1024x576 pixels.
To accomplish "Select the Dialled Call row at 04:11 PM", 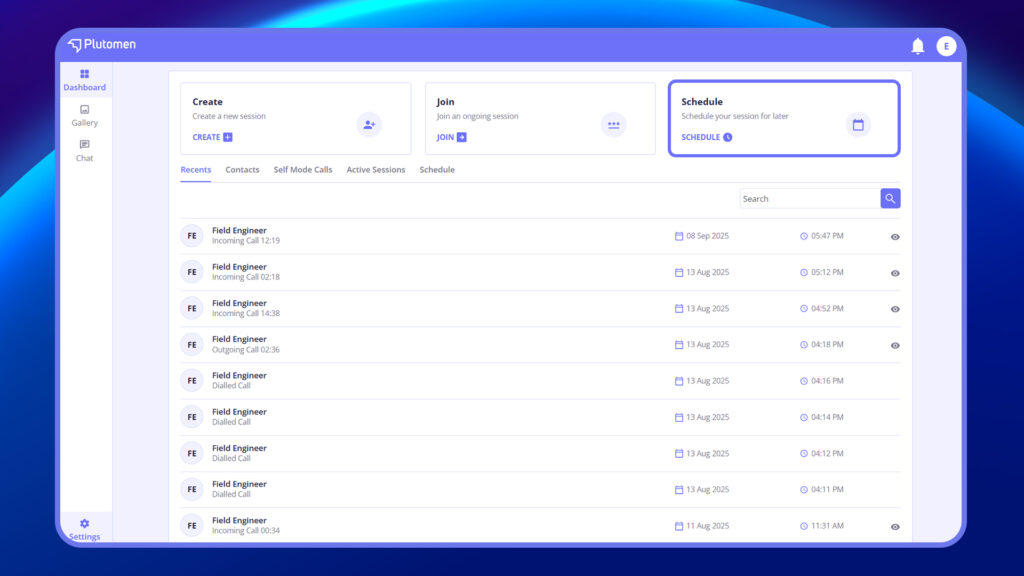I will (x=540, y=489).
